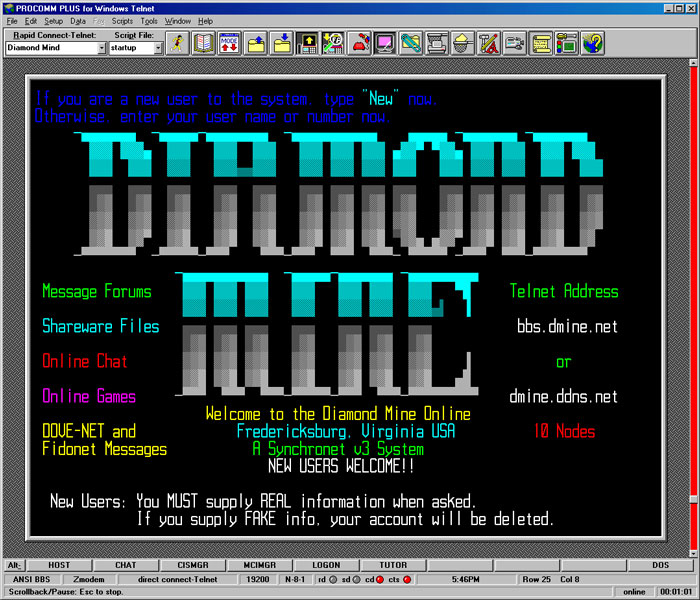
Task: Click the red telephone hang-up icon
Action: tap(360, 43)
